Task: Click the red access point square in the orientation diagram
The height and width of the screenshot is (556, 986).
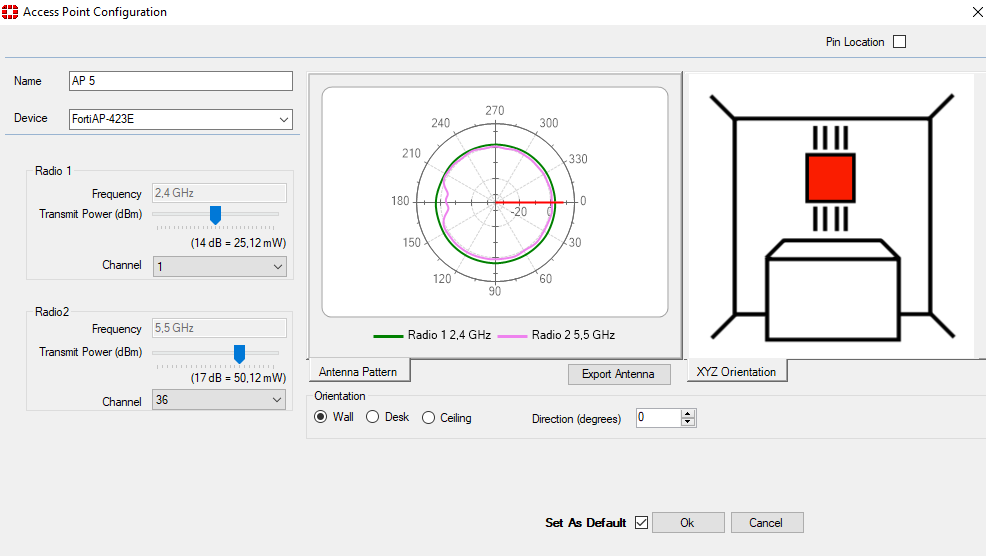Action: [x=830, y=178]
